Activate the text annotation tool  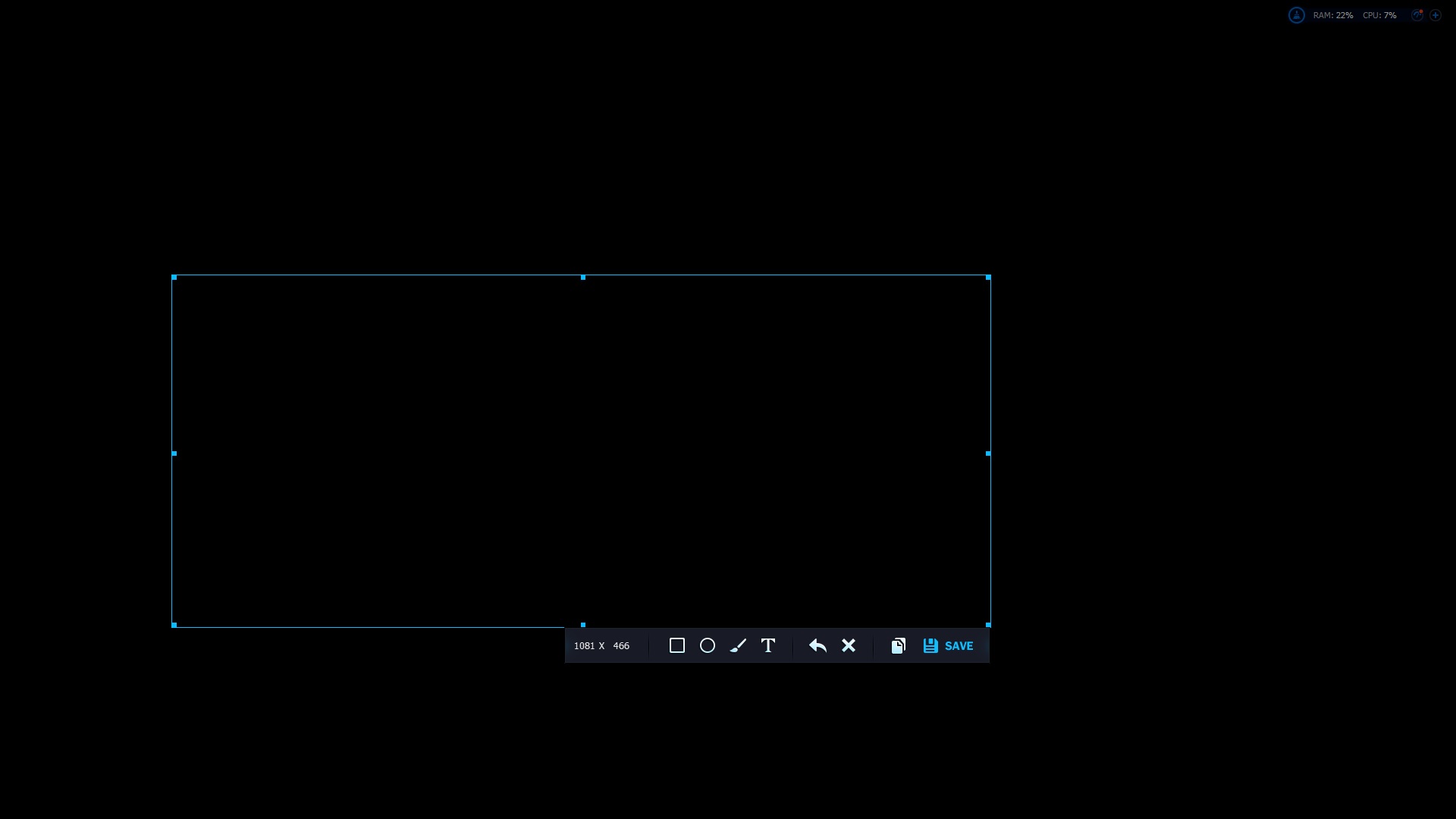[x=768, y=645]
